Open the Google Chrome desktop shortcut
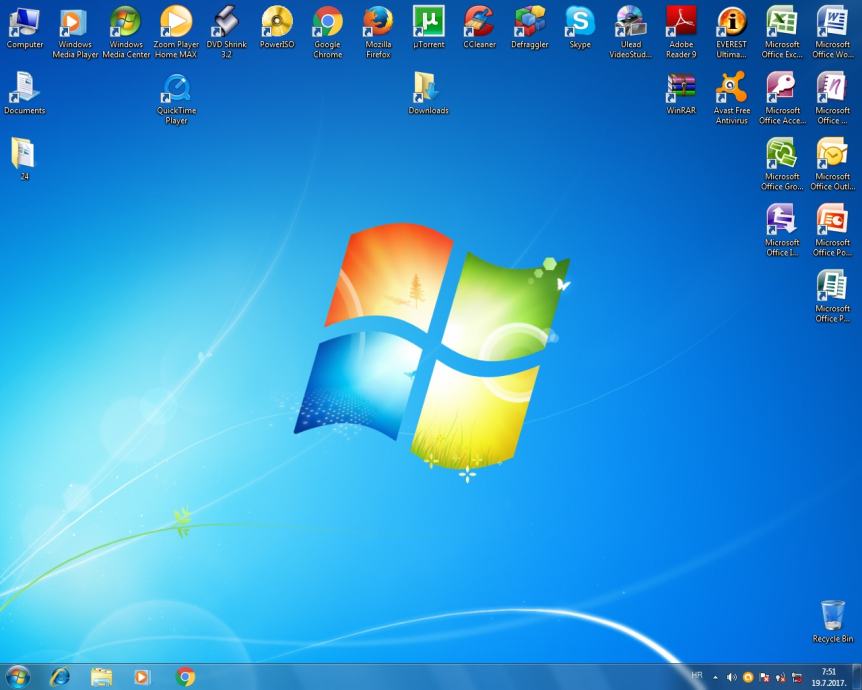This screenshot has width=862, height=690. (x=327, y=24)
